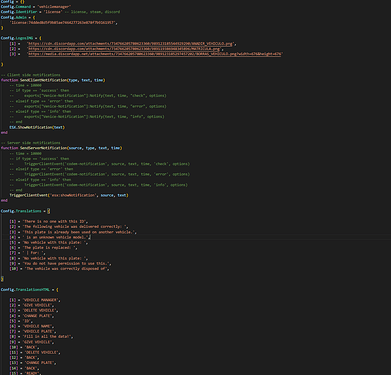This screenshot has height=375, width=391.
Task: Click the Config.LogosIMG declaration line
Action: pyautogui.click(x=21, y=38)
